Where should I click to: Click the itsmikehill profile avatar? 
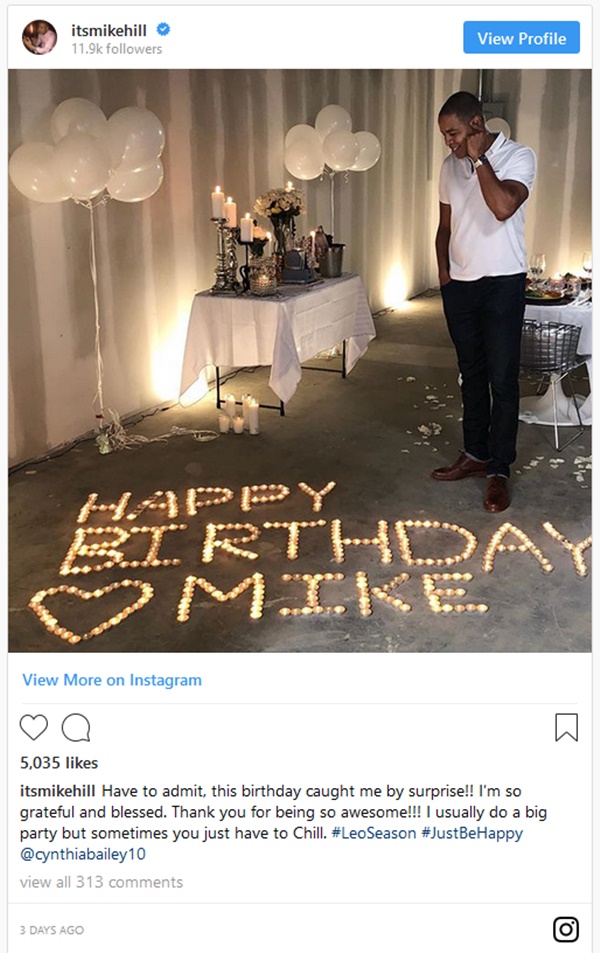pyautogui.click(x=39, y=37)
